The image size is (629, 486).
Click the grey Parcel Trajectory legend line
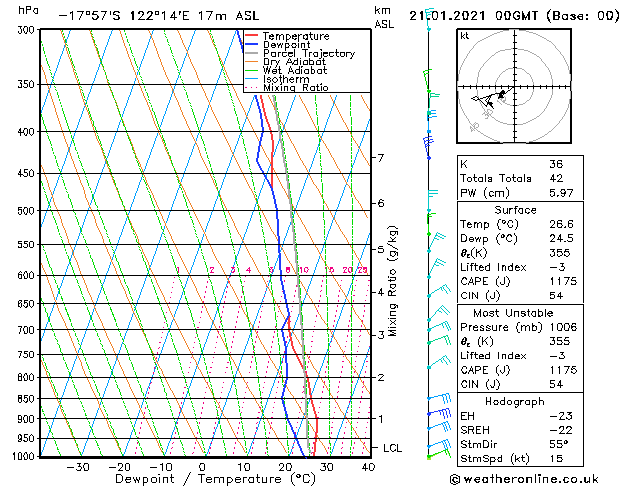point(251,53)
